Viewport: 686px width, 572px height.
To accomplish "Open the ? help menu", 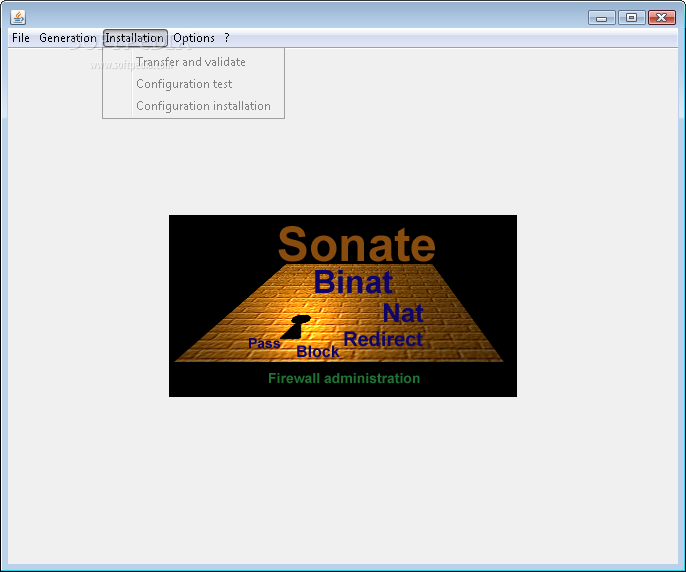I will (x=227, y=38).
